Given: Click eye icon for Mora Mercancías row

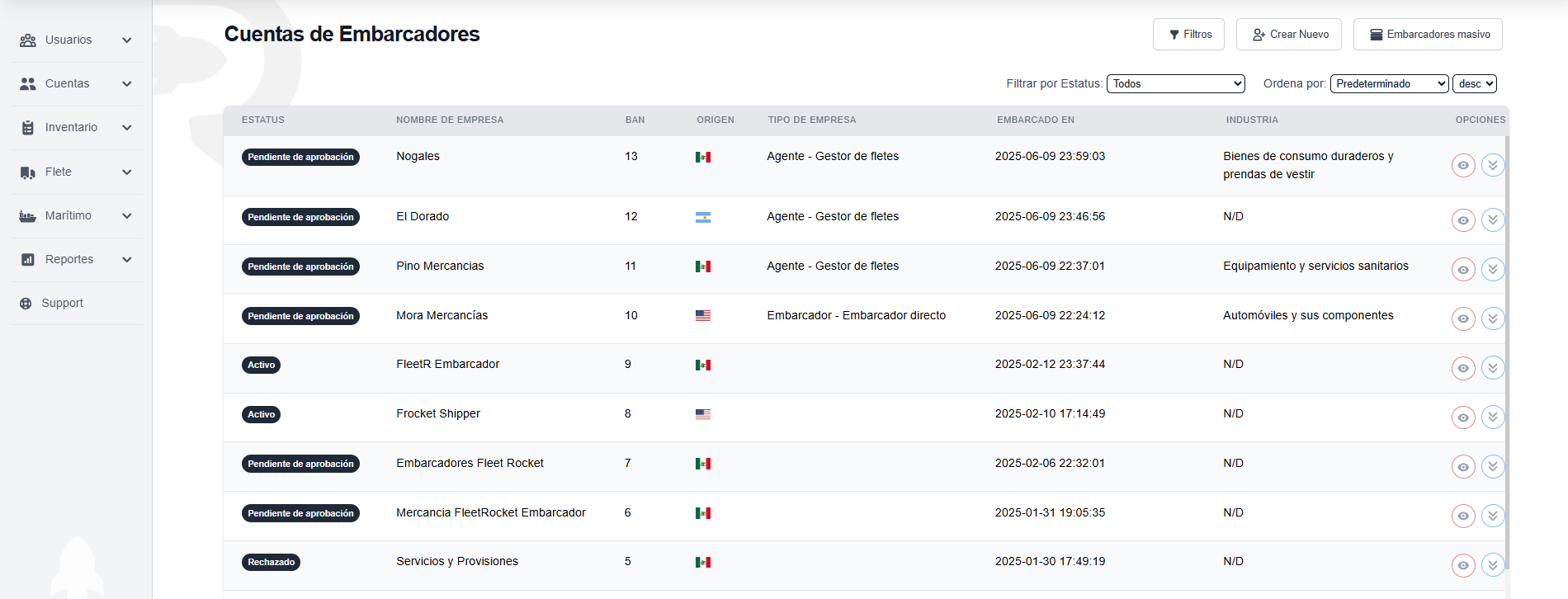Looking at the screenshot, I should [x=1462, y=318].
